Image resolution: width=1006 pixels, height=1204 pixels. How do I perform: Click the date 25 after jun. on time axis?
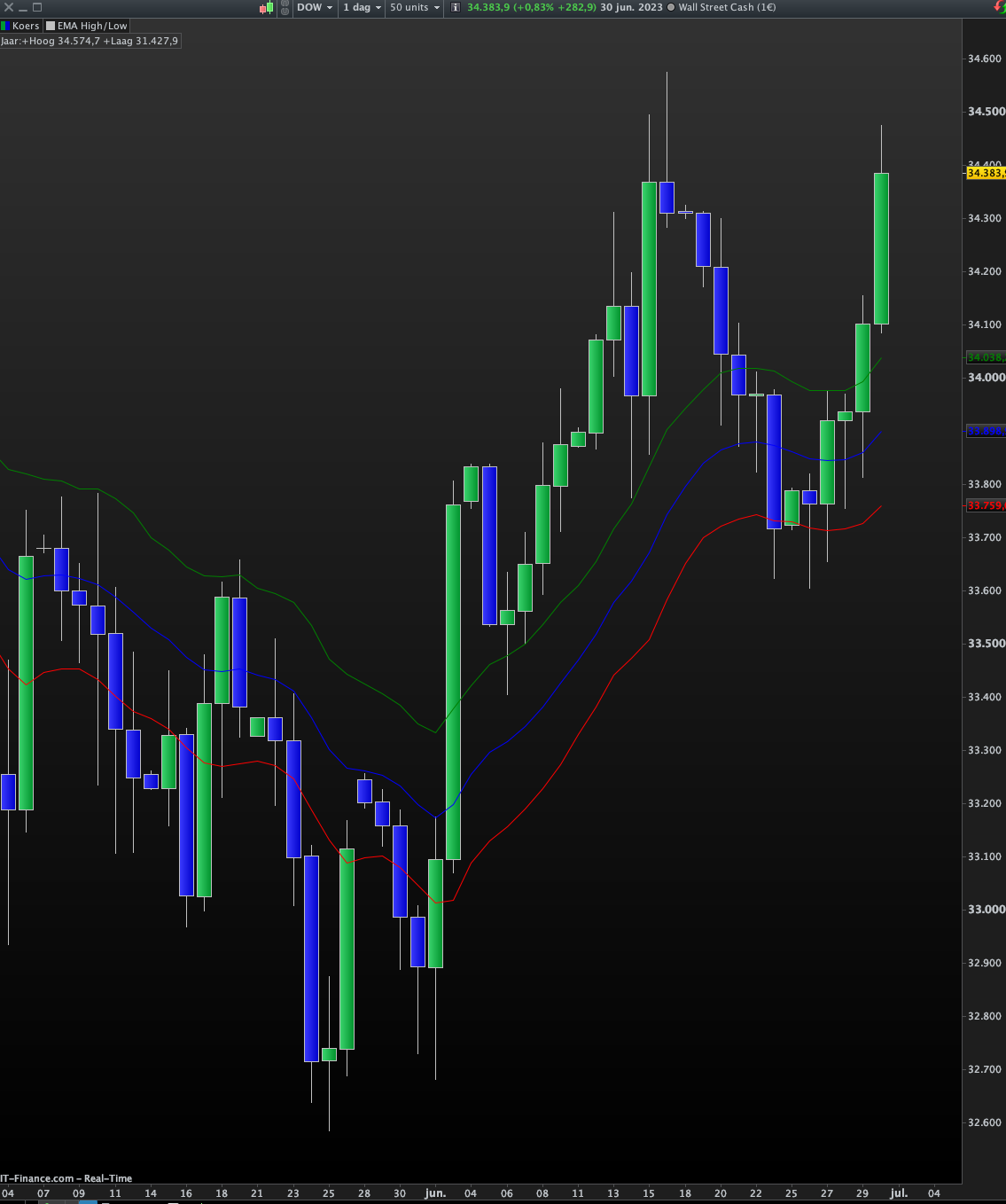792,1193
